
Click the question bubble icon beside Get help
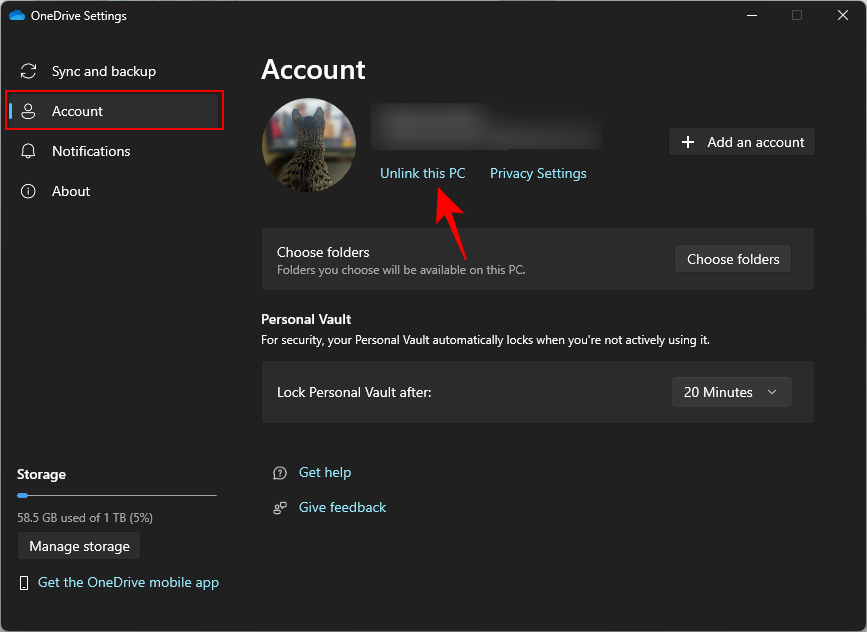click(280, 473)
